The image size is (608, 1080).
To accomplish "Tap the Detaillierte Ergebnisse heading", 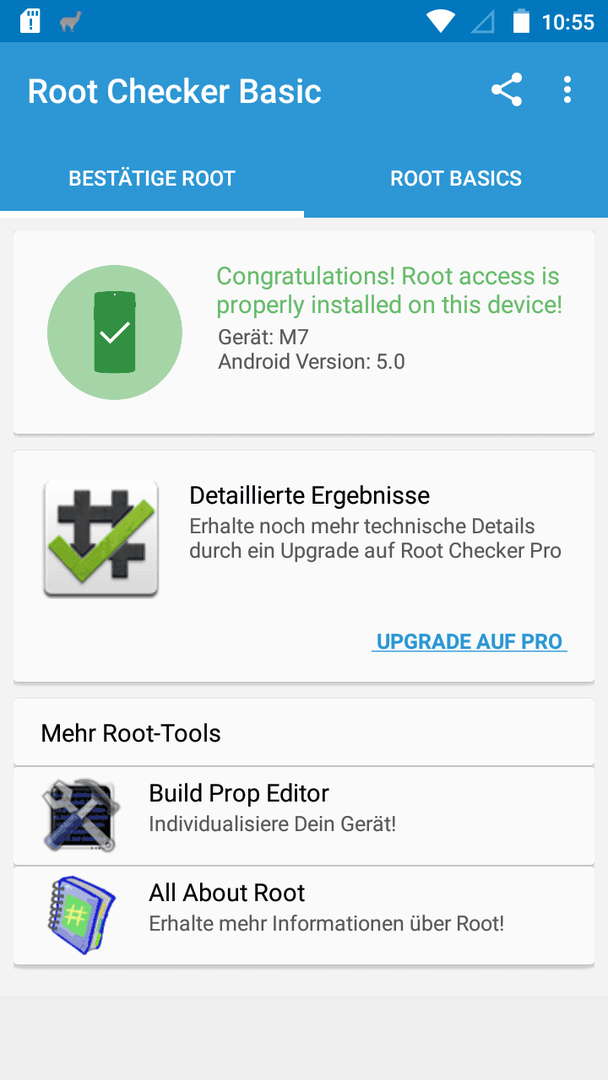I will pyautogui.click(x=309, y=495).
